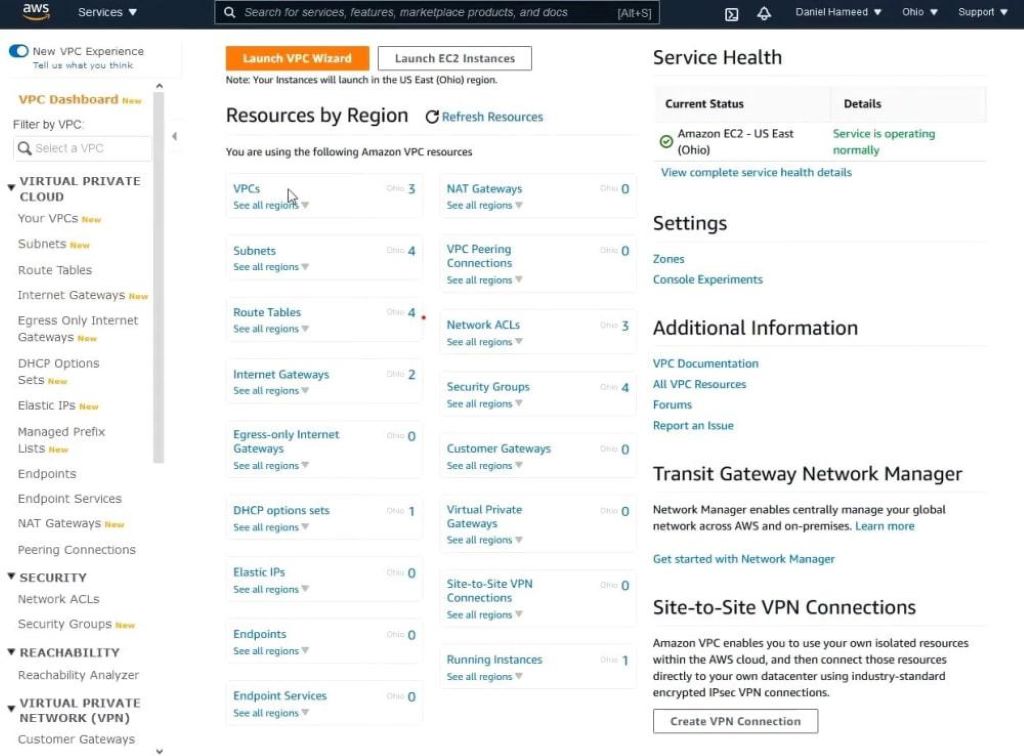
Task: Open Get started with Network Manager
Action: click(744, 559)
